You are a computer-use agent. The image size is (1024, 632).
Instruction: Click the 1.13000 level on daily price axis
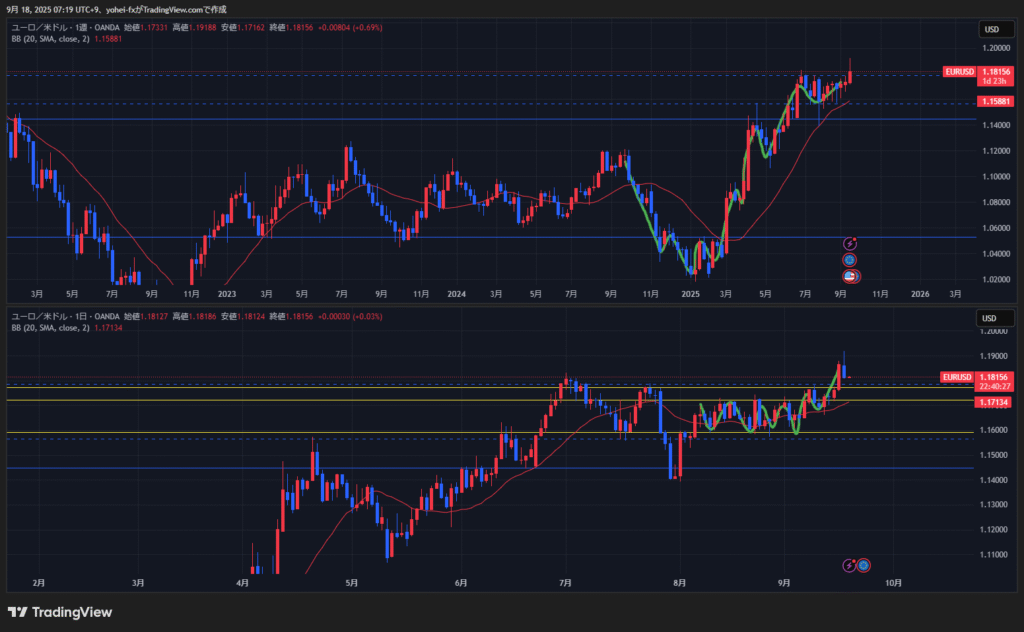coord(994,505)
